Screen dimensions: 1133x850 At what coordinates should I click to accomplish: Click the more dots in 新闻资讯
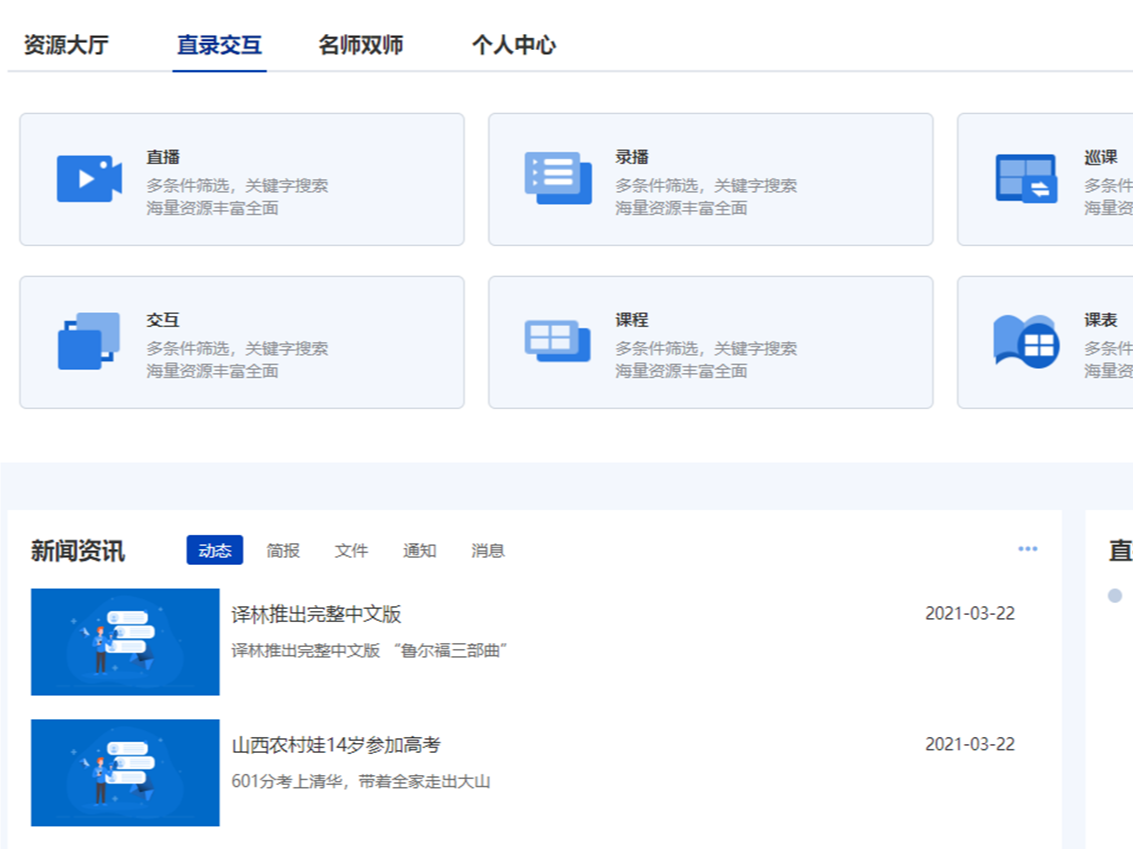1028,549
